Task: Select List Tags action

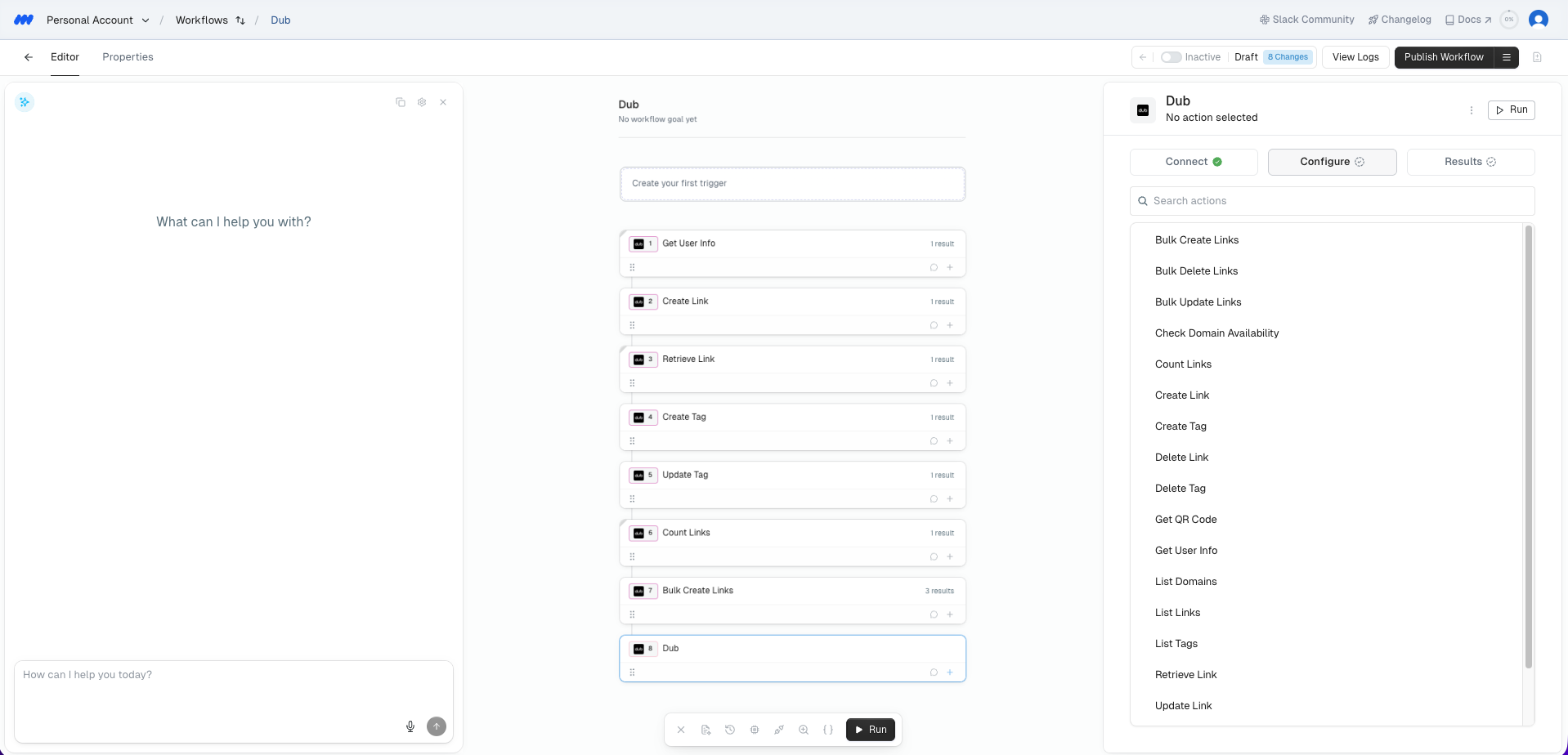Action: coord(1176,644)
